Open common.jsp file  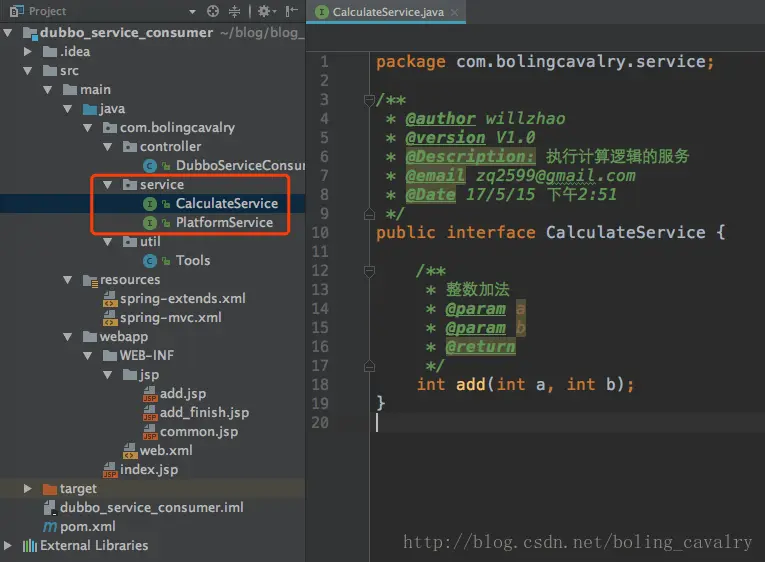pos(199,432)
